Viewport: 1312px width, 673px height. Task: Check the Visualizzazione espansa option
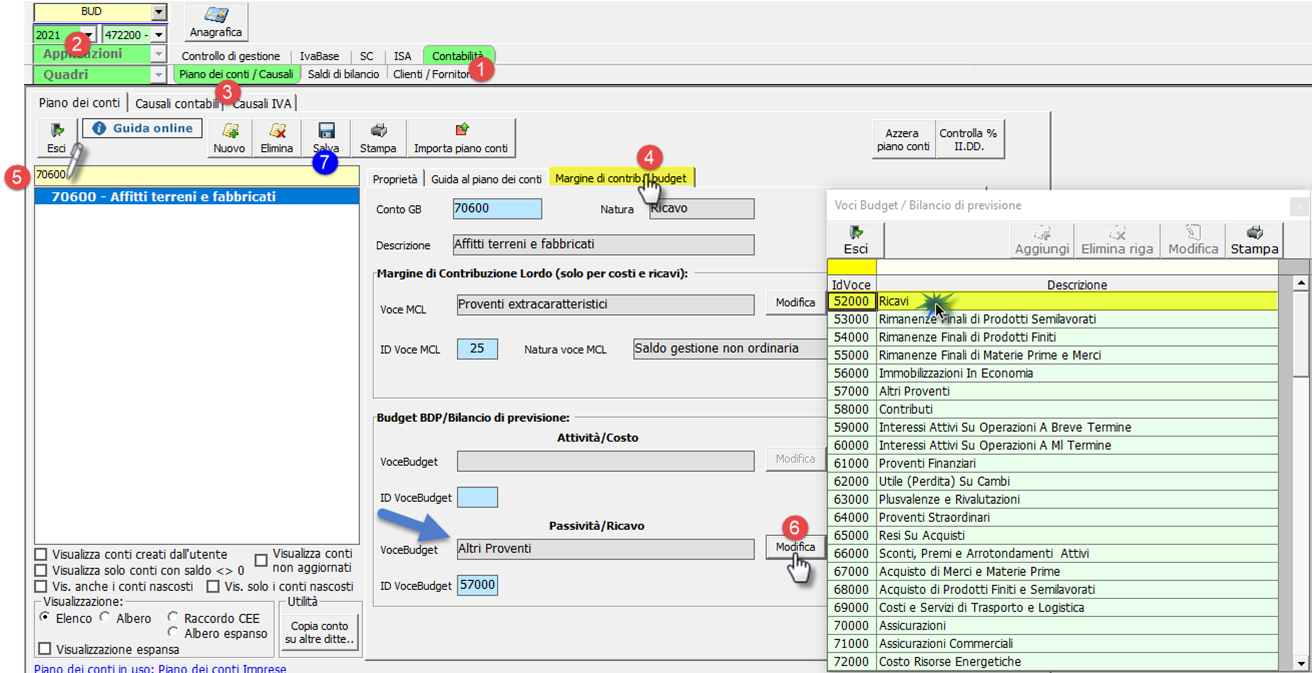[44, 650]
